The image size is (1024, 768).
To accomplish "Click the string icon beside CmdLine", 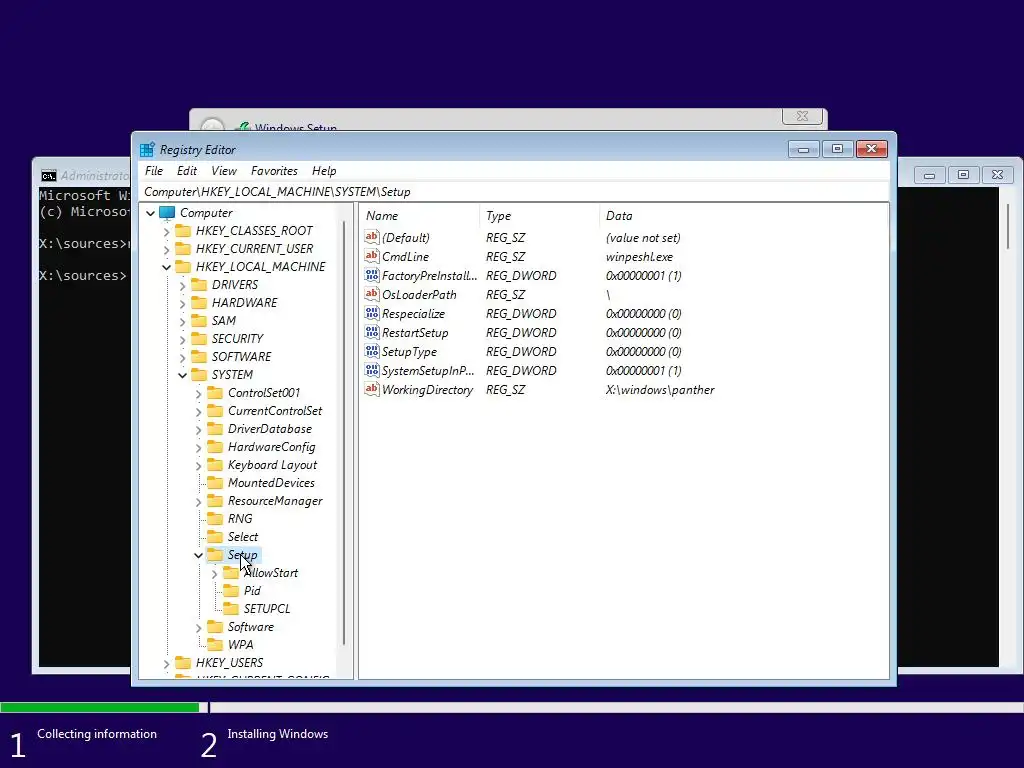I will [372, 256].
